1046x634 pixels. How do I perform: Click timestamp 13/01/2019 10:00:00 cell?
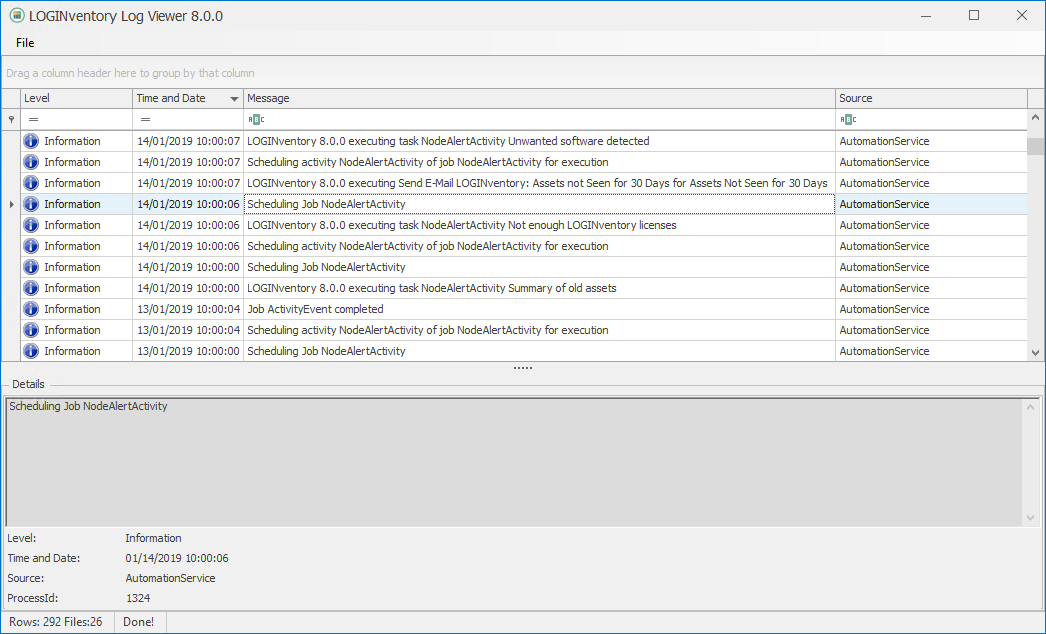pos(187,351)
